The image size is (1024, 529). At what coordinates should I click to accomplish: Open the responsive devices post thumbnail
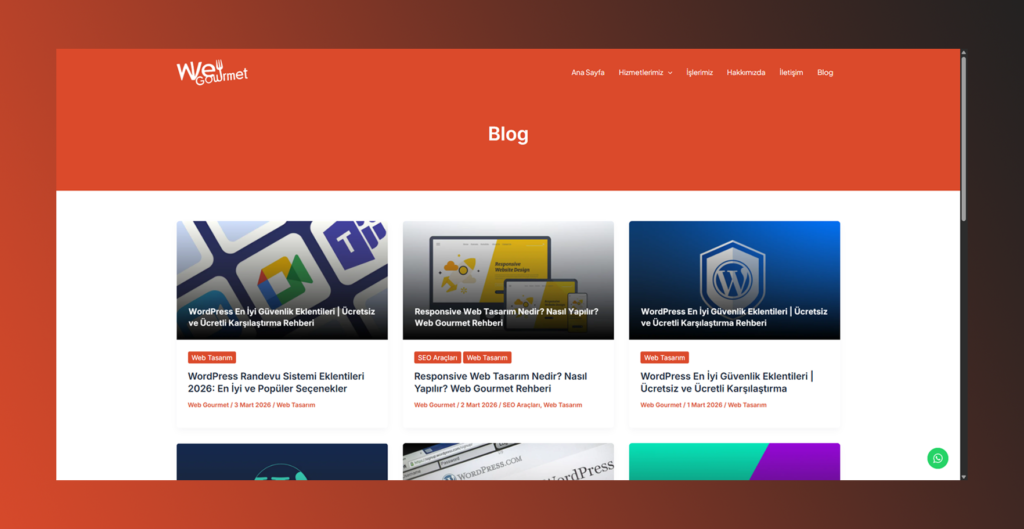(508, 280)
